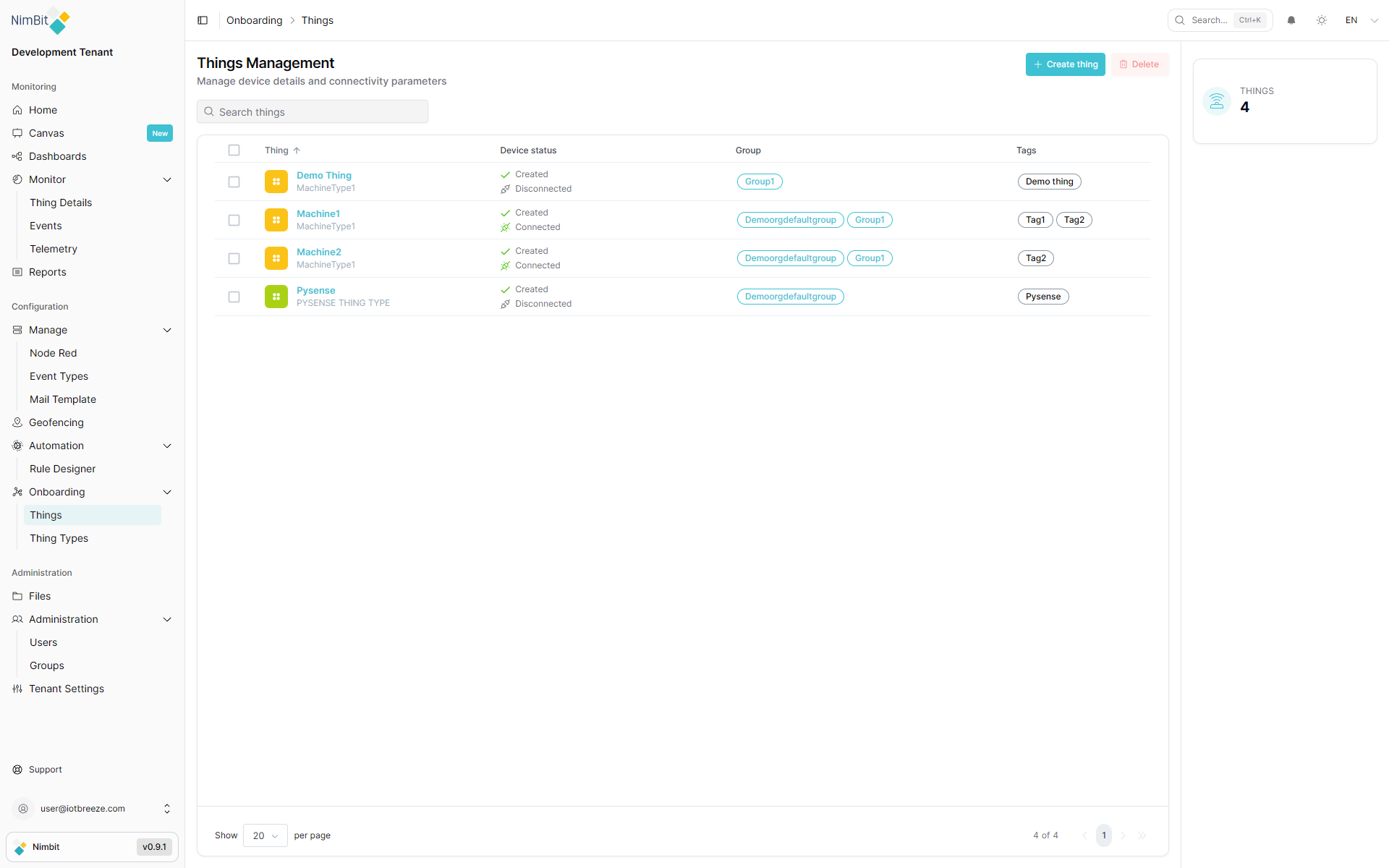Open the Machine2 thing link
Image resolution: width=1389 pixels, height=868 pixels.
[318, 252]
